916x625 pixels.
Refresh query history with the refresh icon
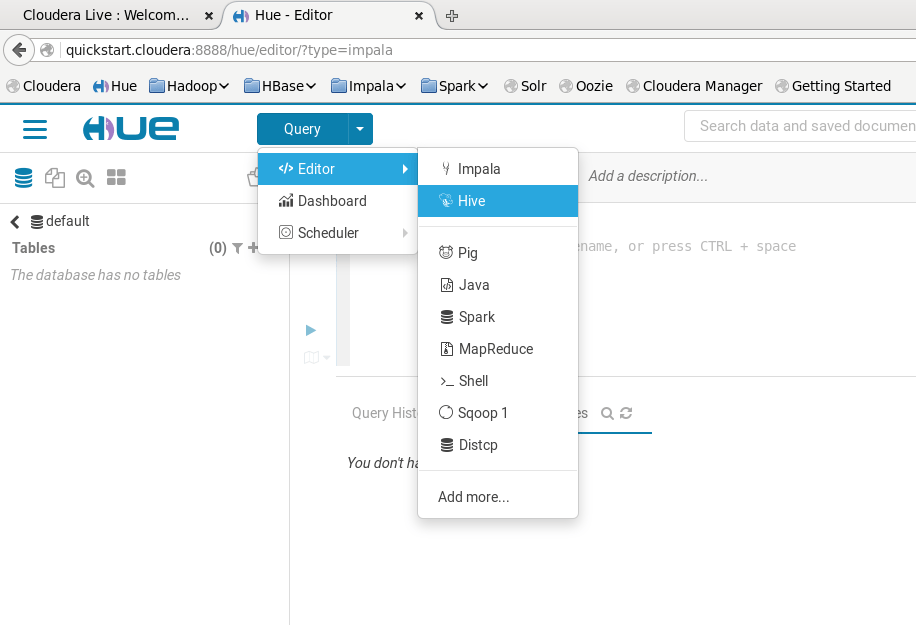(x=627, y=413)
